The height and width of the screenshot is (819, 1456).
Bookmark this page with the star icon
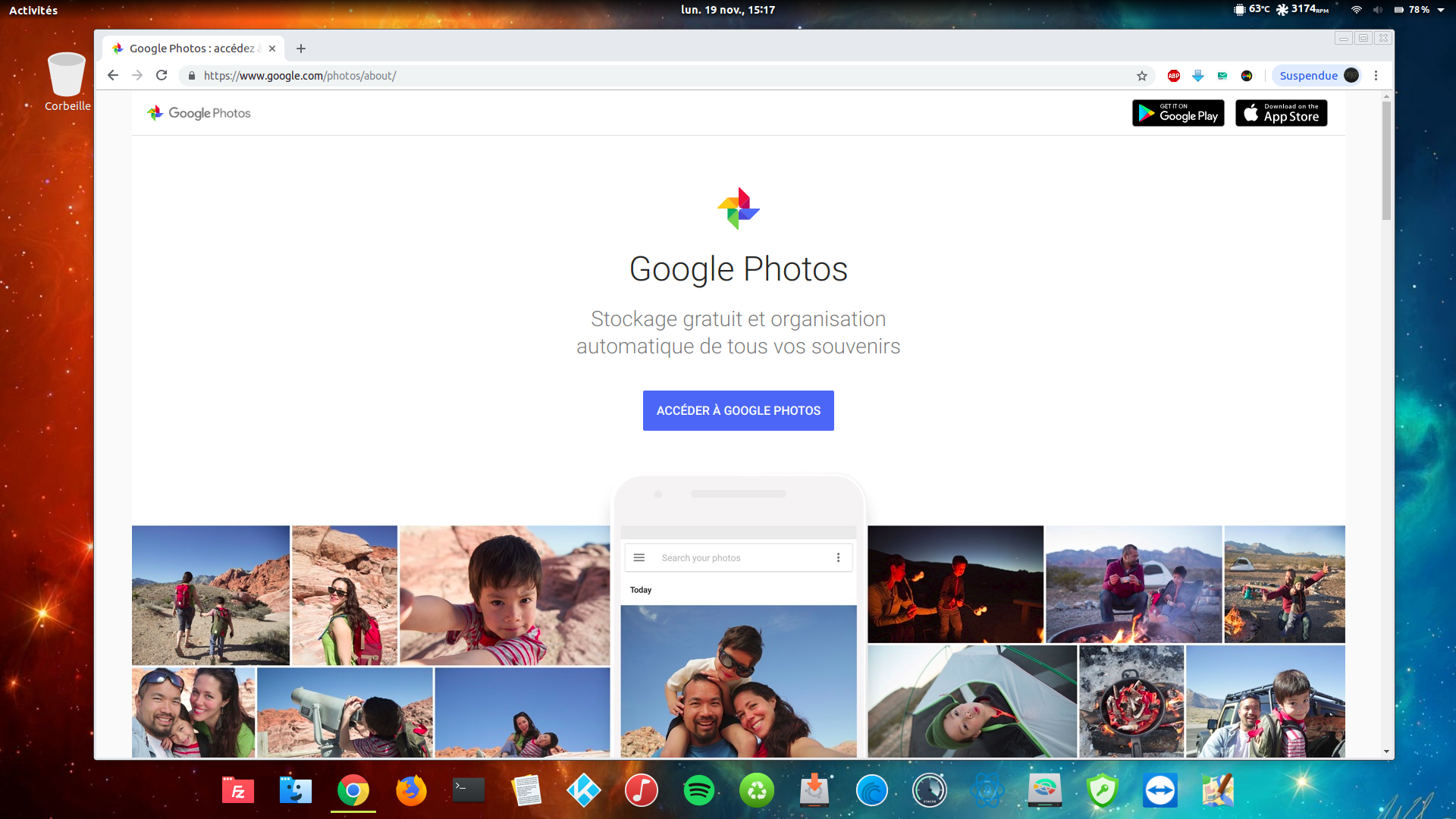[x=1142, y=76]
